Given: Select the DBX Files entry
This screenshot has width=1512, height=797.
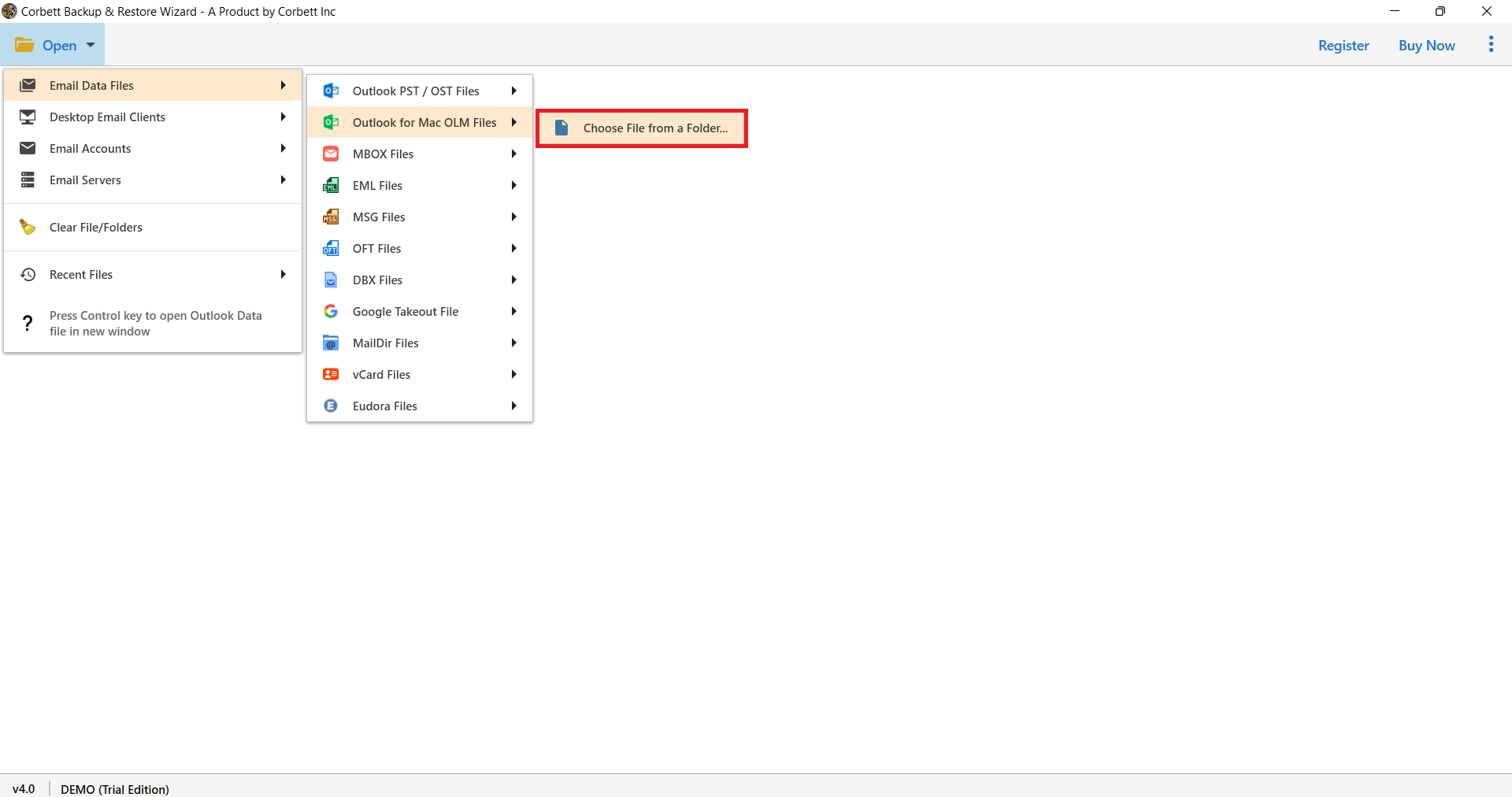Looking at the screenshot, I should click(420, 280).
